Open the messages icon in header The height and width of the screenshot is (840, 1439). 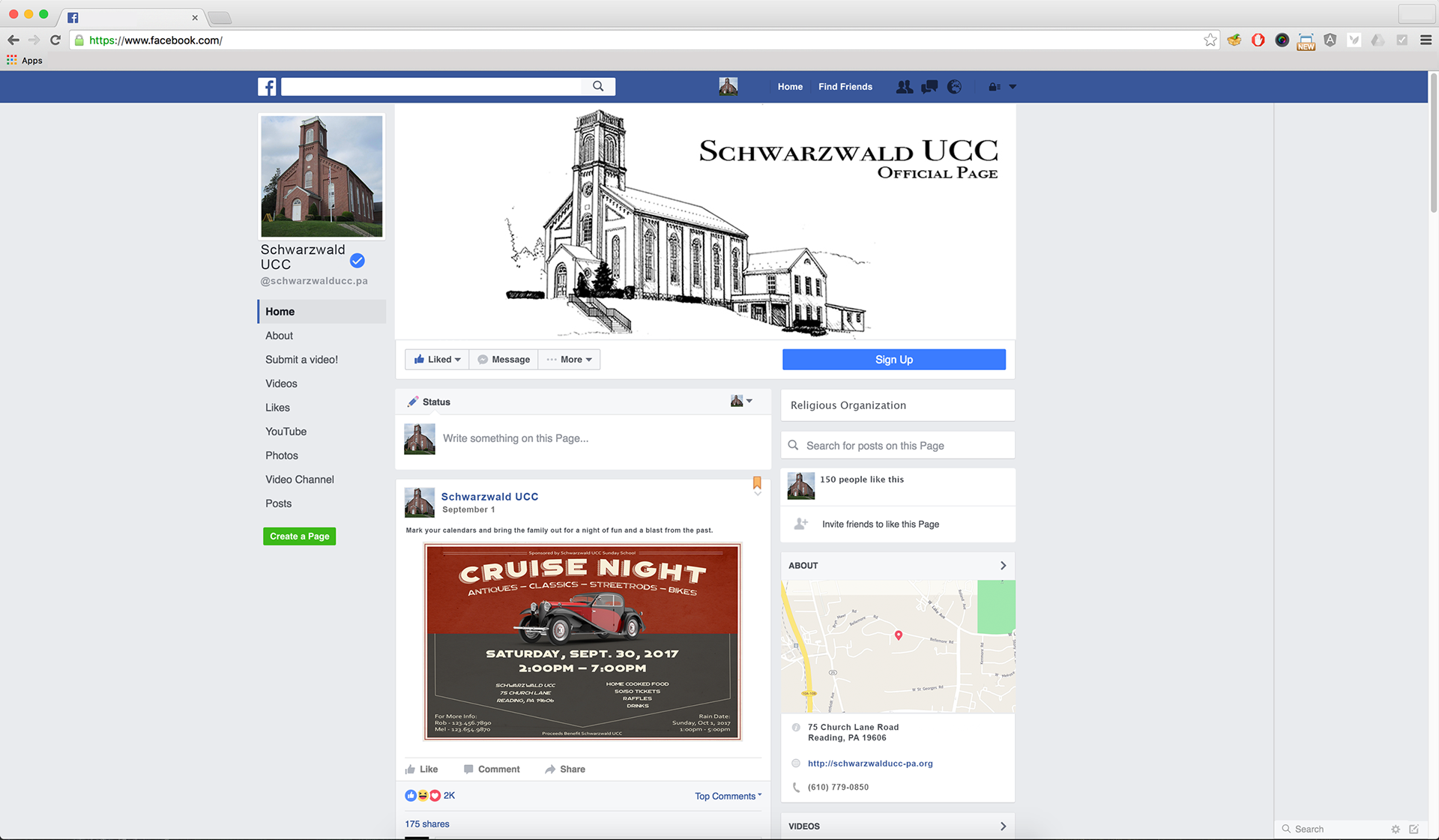[929, 87]
